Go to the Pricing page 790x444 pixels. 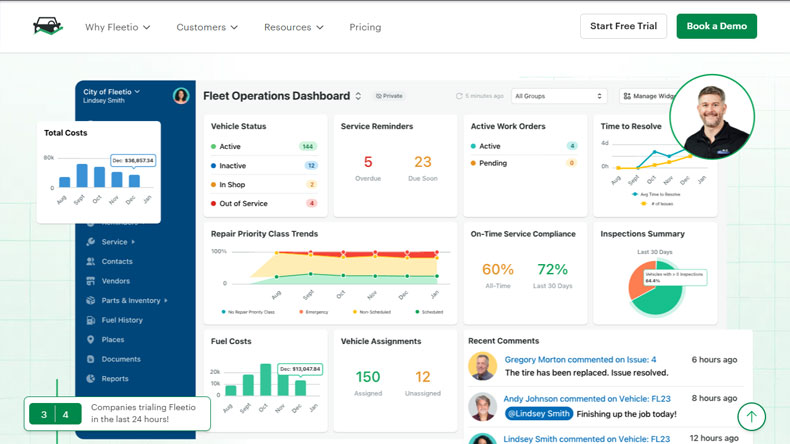(365, 27)
